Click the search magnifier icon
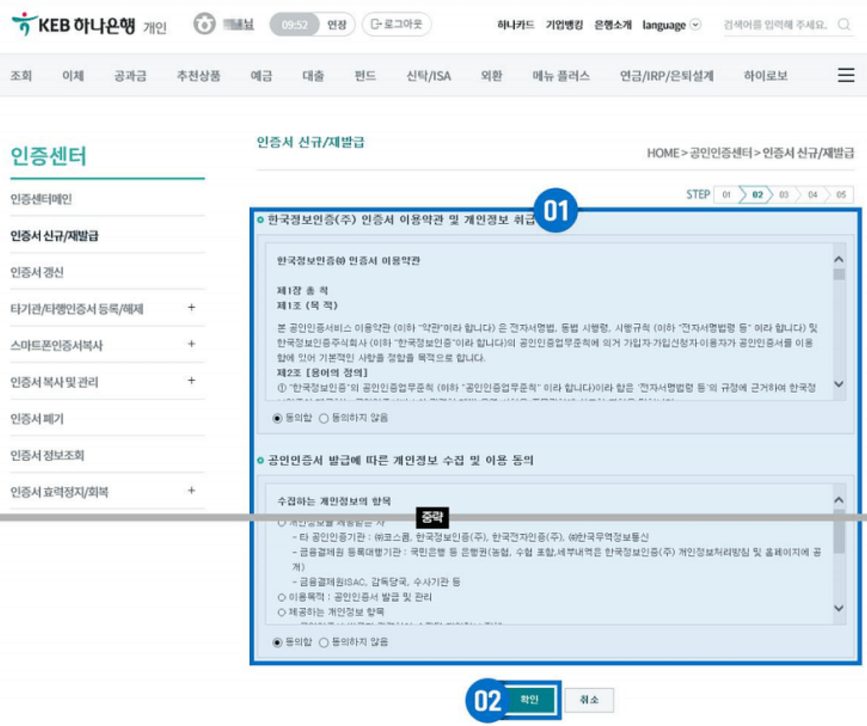Image resolution: width=867 pixels, height=726 pixels. coord(844,24)
